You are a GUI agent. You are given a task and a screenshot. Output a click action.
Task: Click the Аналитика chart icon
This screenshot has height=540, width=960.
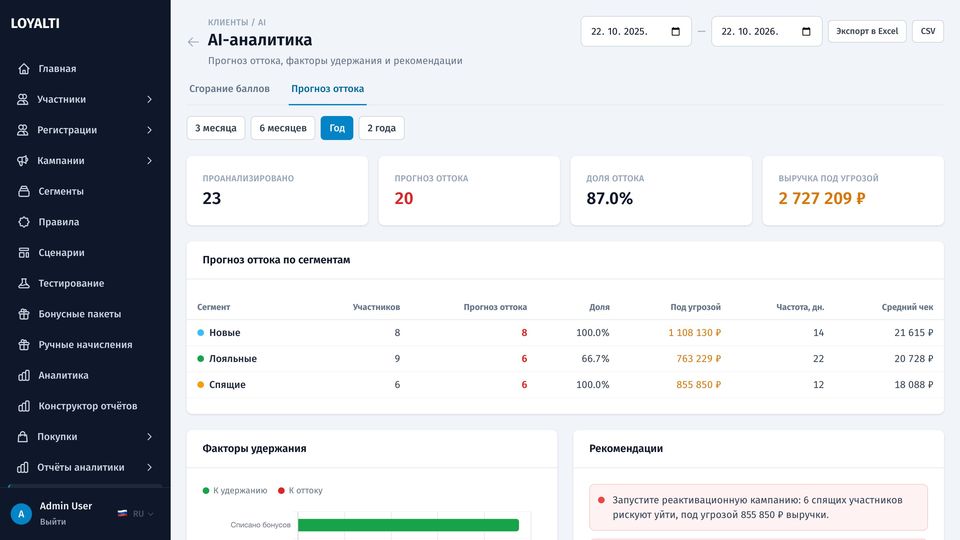click(24, 375)
